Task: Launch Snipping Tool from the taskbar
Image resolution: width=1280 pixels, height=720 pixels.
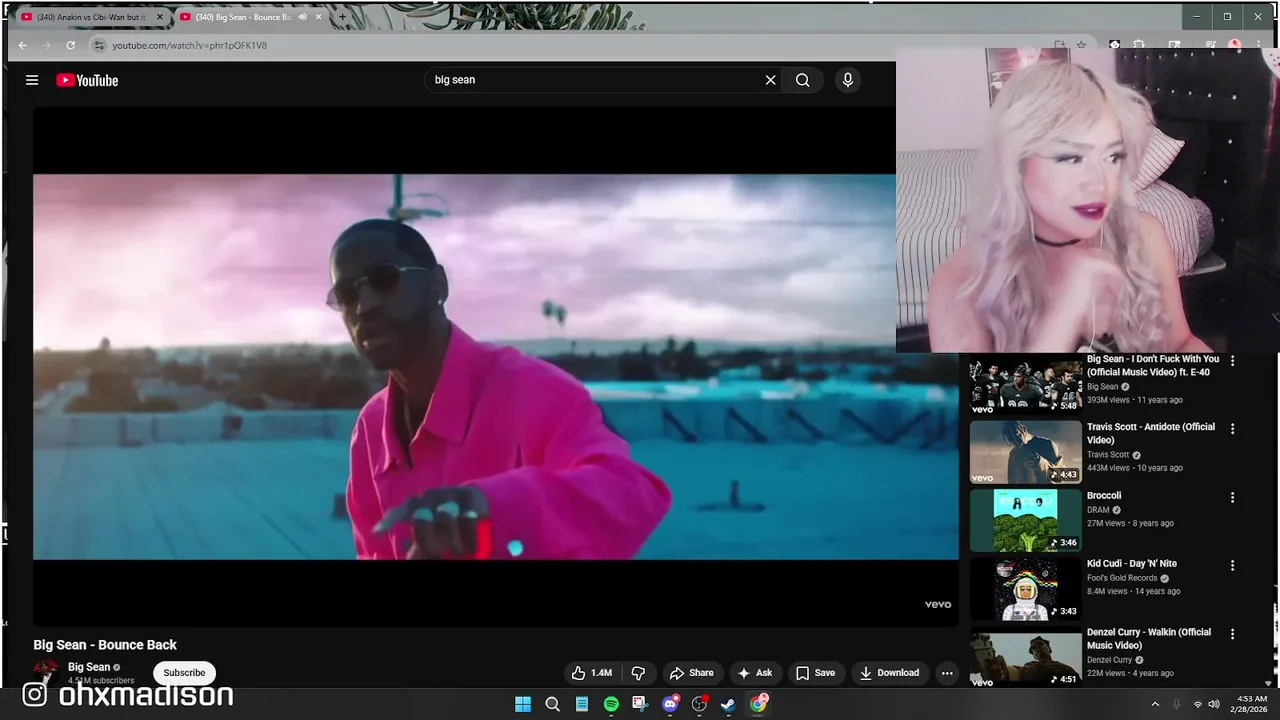Action: pyautogui.click(x=640, y=704)
